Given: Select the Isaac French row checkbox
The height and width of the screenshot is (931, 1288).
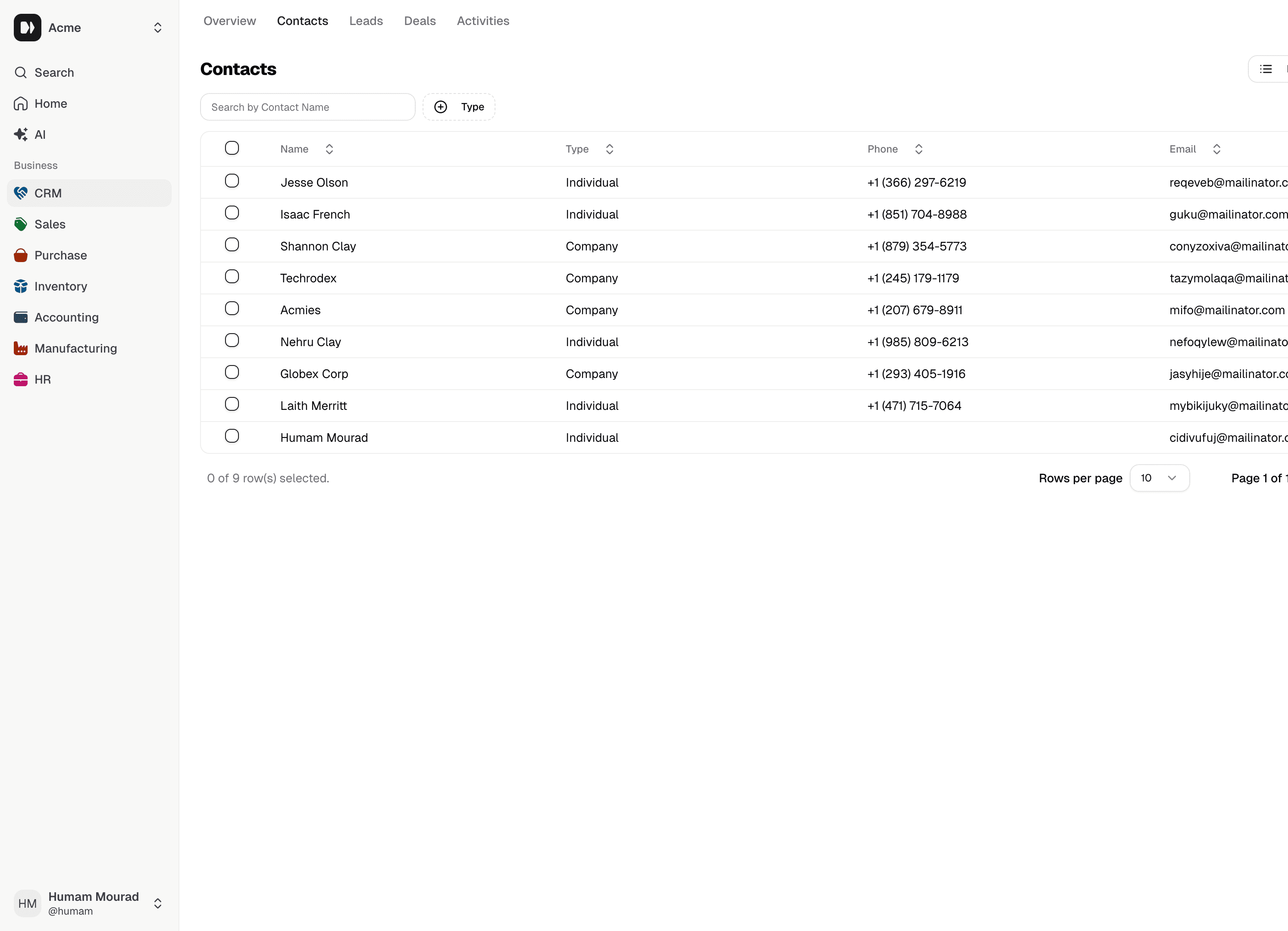Looking at the screenshot, I should point(232,213).
